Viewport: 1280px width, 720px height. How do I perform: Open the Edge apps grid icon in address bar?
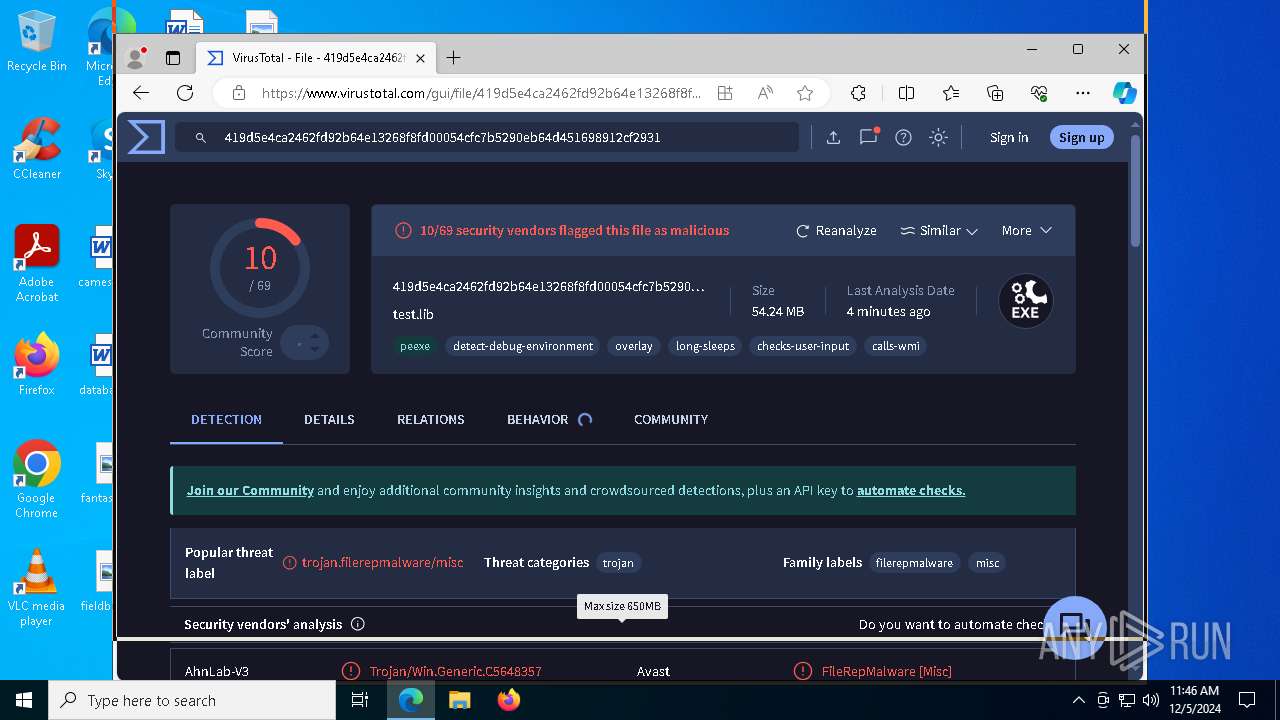pos(725,93)
